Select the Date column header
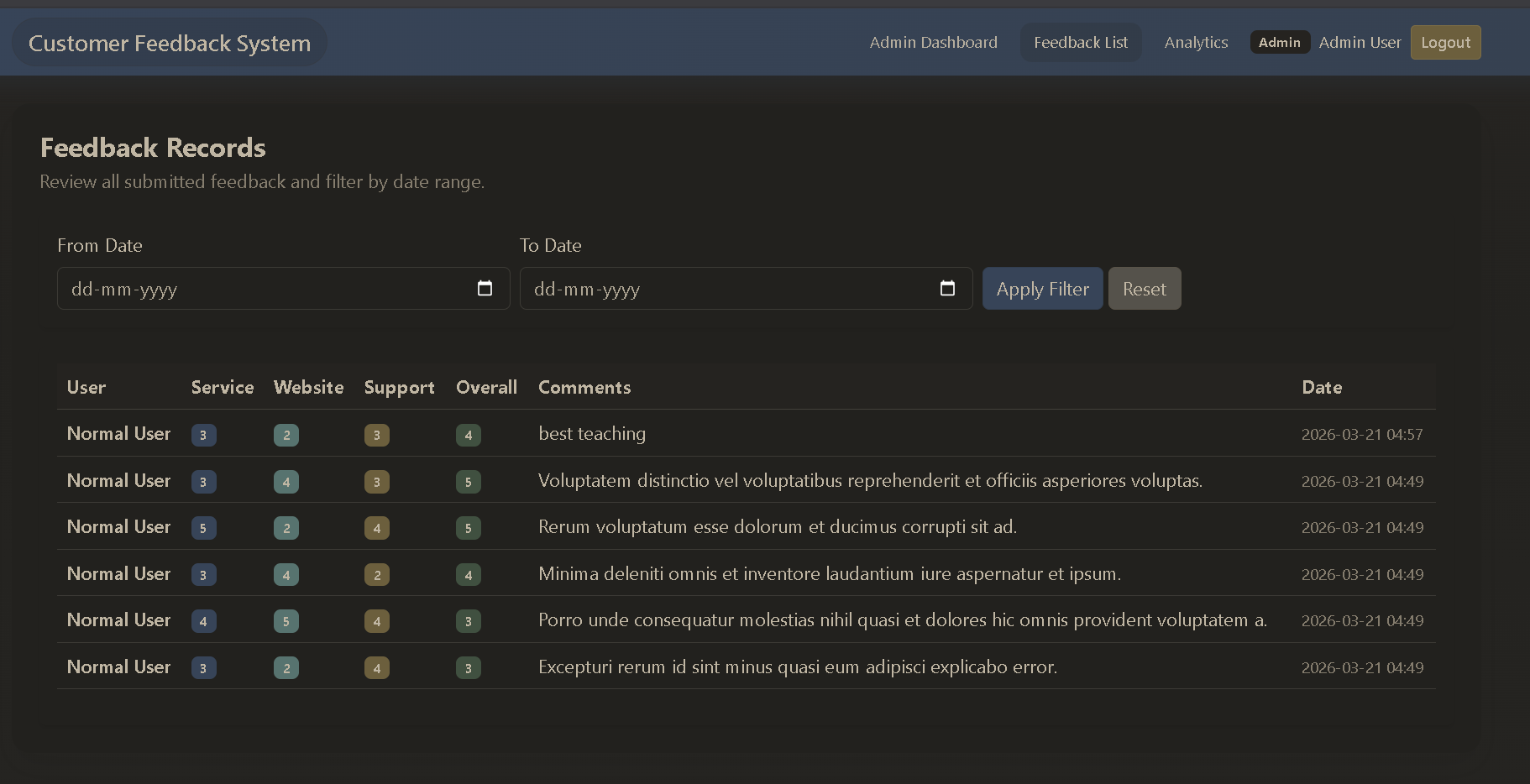The image size is (1530, 784). [1322, 387]
